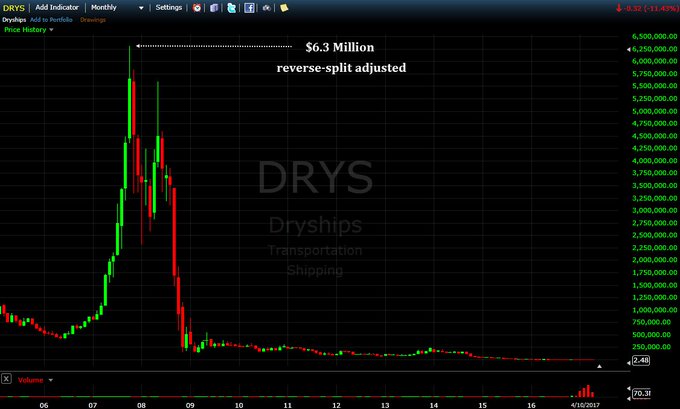Screen dimensions: 680x409
Task: Click the 3,000,000.00 price axis label
Action: (x=654, y=210)
